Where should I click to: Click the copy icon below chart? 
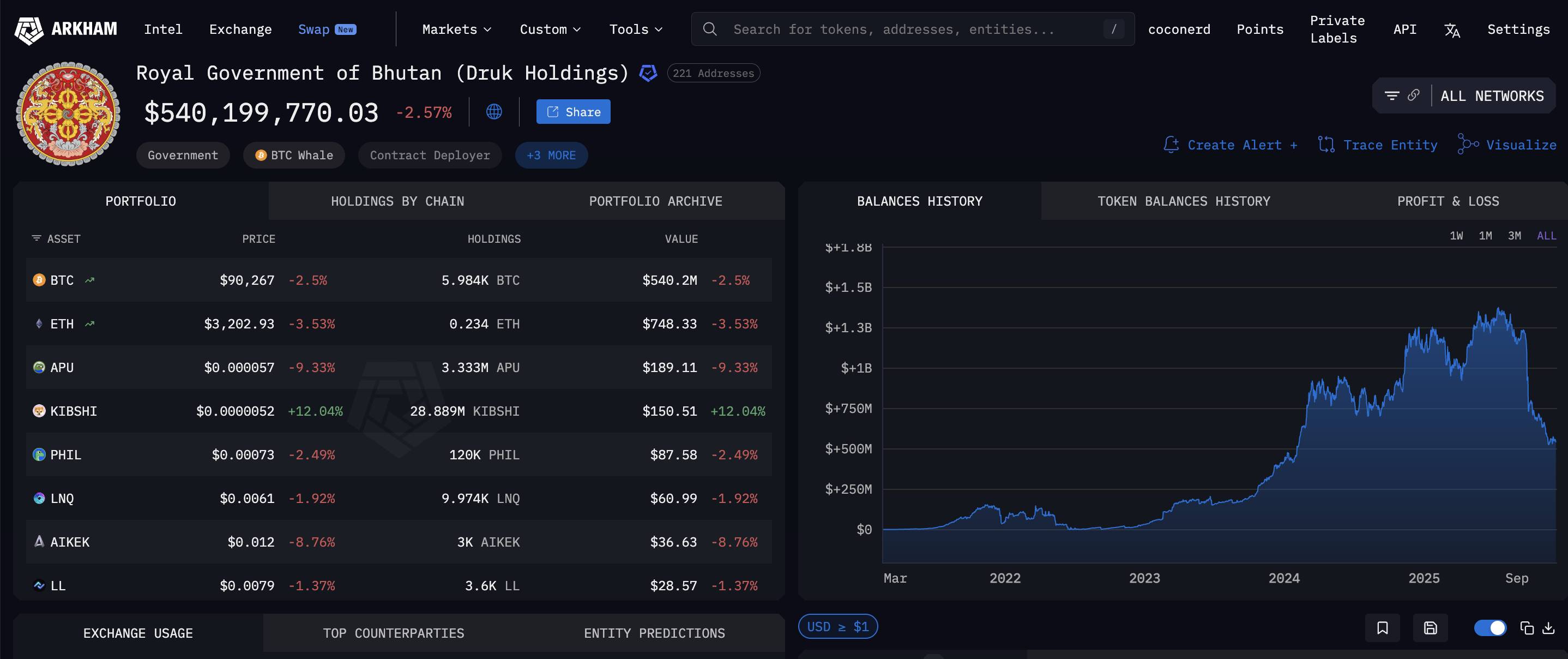tap(1526, 627)
